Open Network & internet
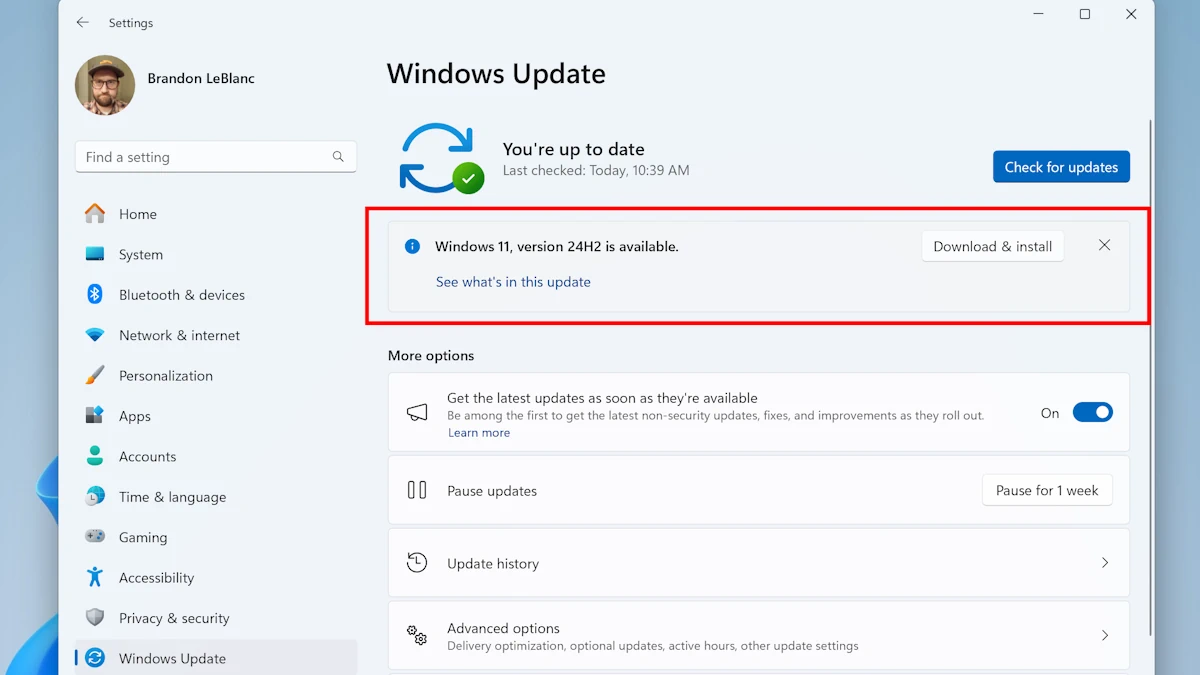1200x675 pixels. pyautogui.click(x=180, y=335)
